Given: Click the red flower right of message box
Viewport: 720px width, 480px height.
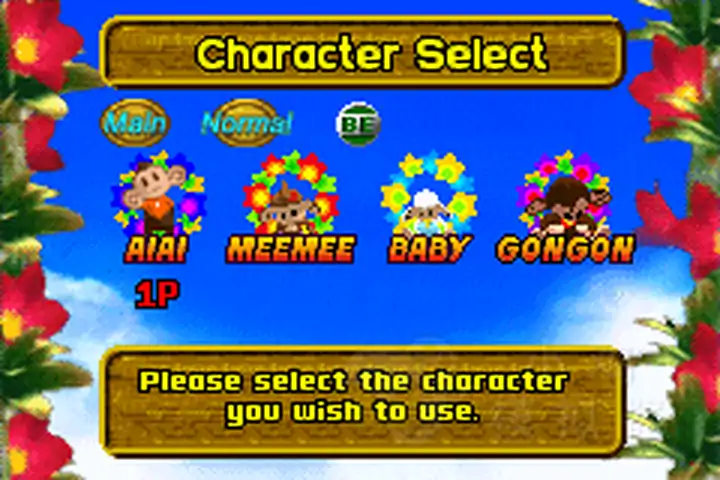Looking at the screenshot, I should click(x=696, y=367).
